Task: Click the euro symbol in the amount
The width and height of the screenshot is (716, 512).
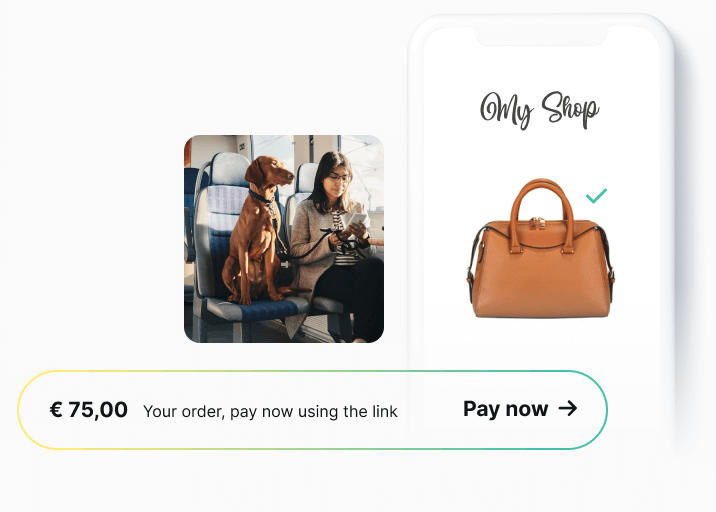Action: click(56, 409)
